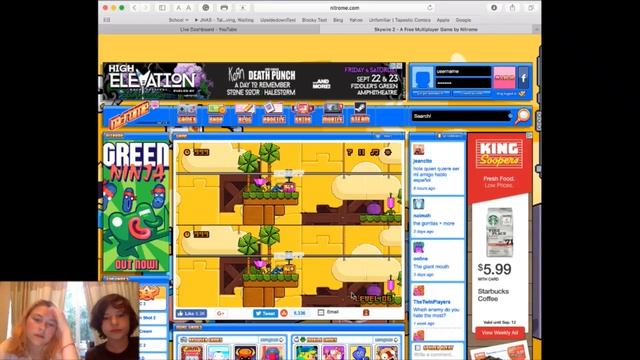Toggle the game sound icon
640x360 pixels.
388,152
